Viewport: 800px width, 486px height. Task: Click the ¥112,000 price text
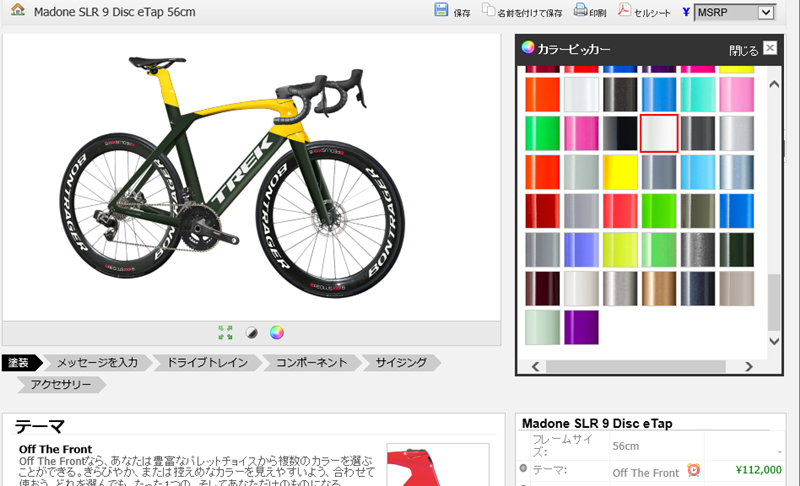tap(758, 470)
